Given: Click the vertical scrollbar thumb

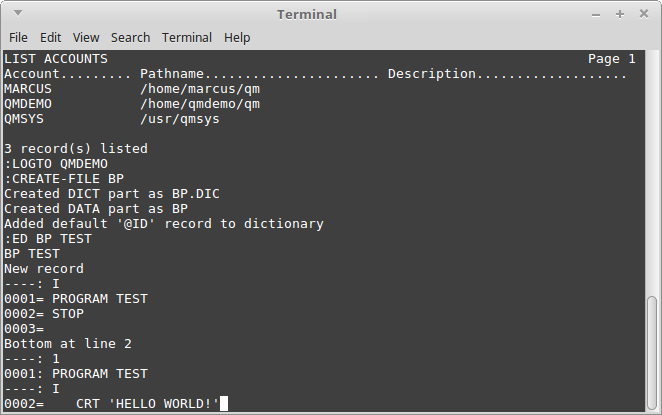Looking at the screenshot, I should (652, 351).
